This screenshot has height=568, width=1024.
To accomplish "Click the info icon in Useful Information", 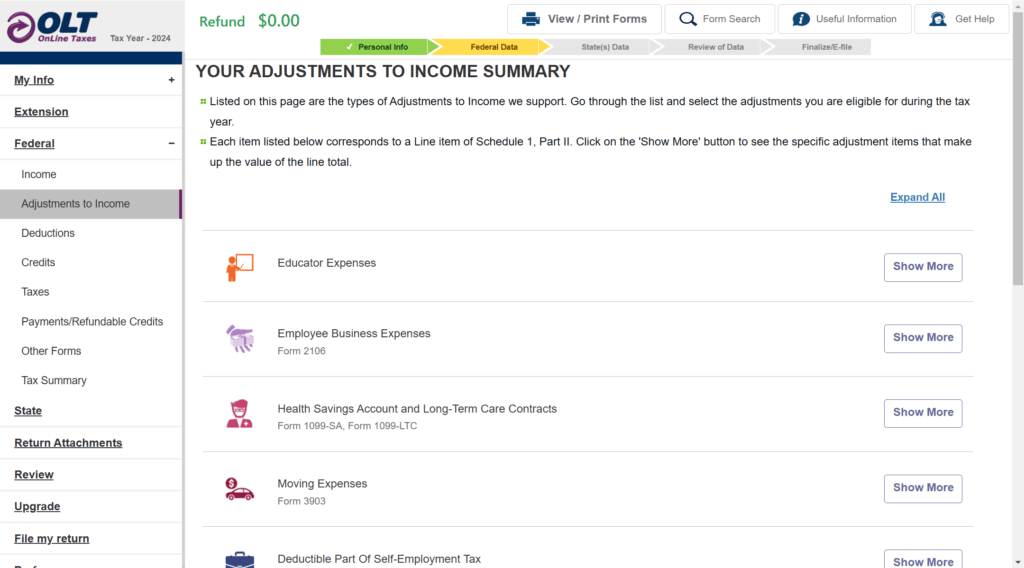I will tap(801, 19).
